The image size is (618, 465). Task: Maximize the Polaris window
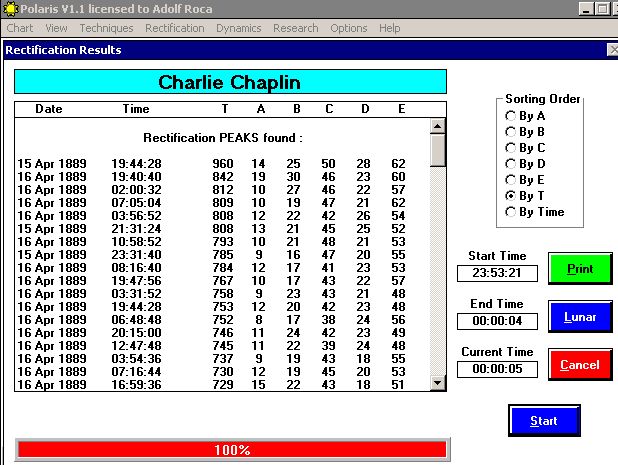(602, 9)
